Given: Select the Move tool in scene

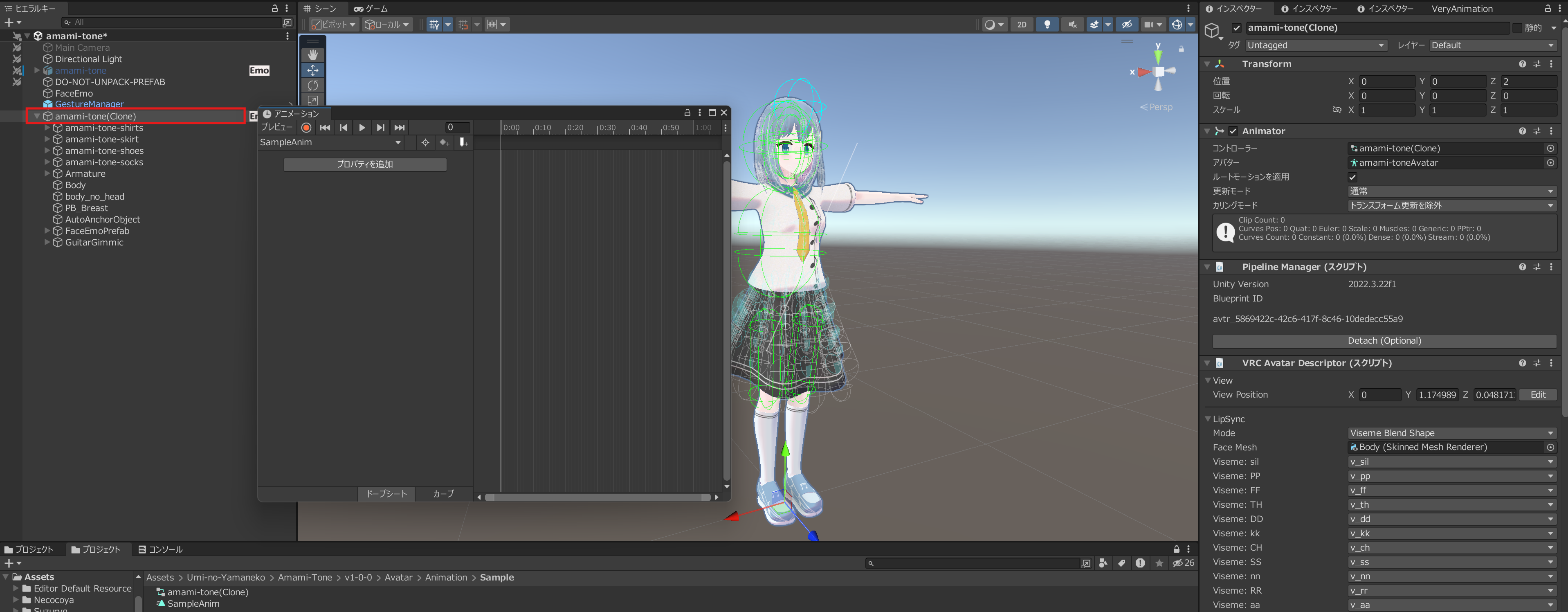Looking at the screenshot, I should (313, 70).
